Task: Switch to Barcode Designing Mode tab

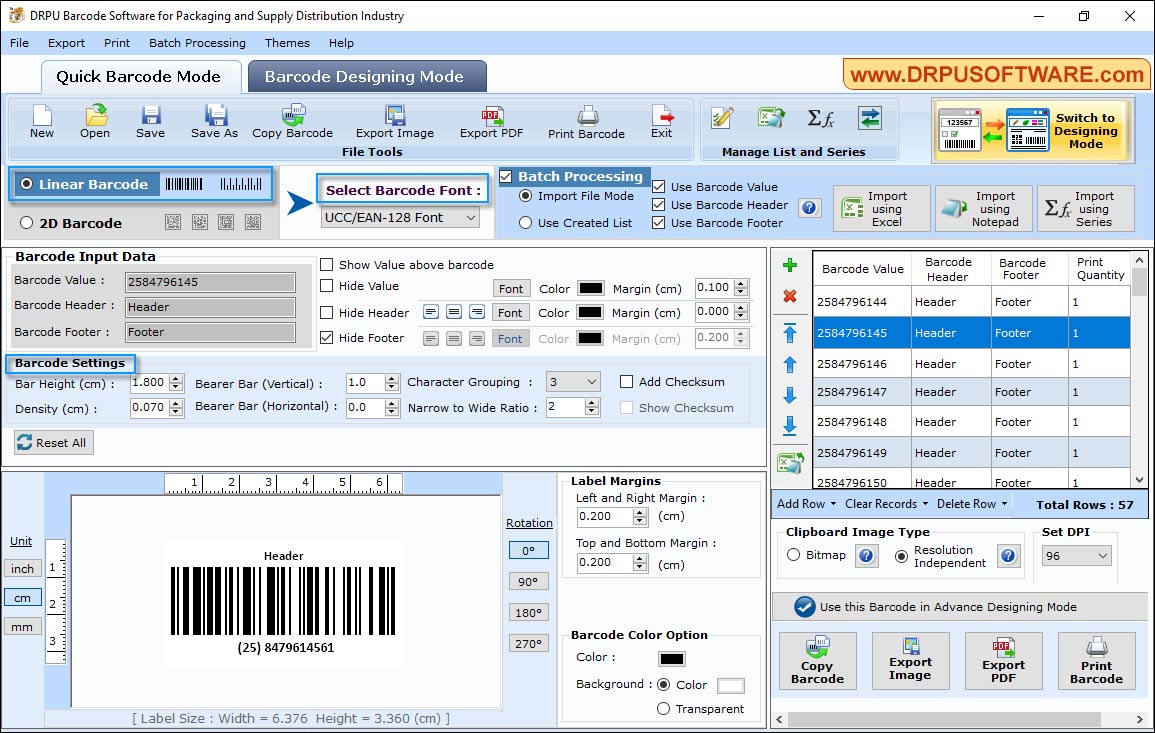Action: tap(365, 76)
